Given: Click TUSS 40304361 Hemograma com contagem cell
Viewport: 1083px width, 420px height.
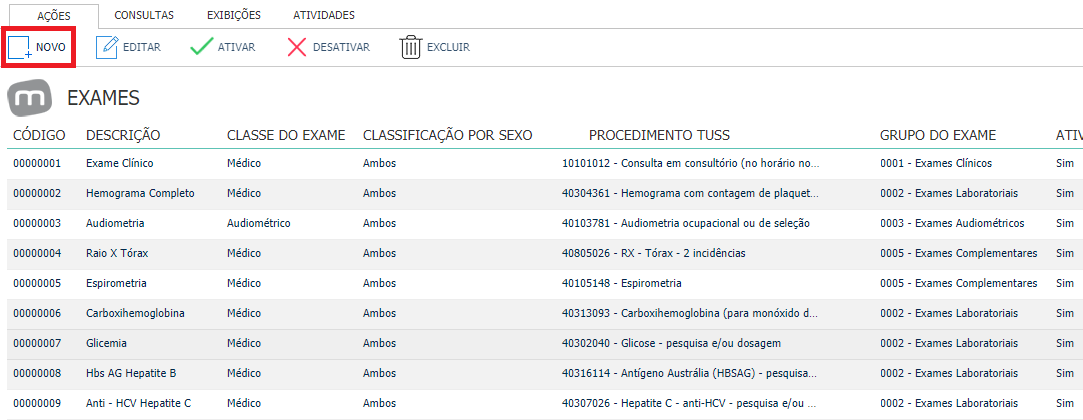Looking at the screenshot, I should (691, 193).
